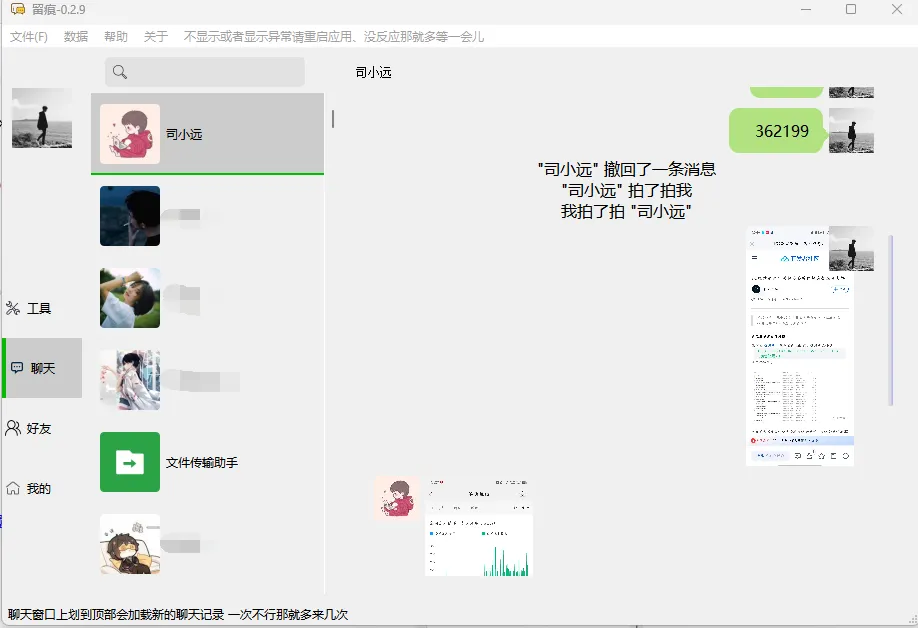Open the tall webpage screenshot image message
The height and width of the screenshot is (628, 918).
pos(799,345)
